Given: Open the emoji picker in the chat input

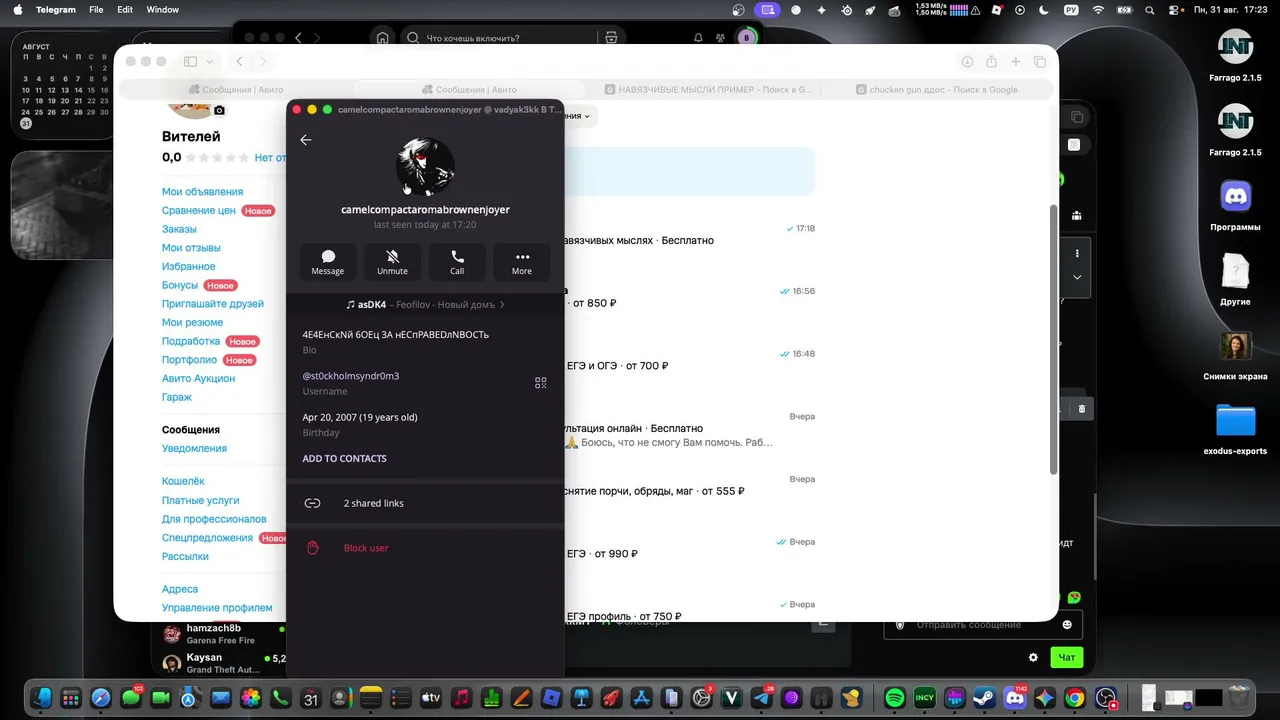Looking at the screenshot, I should tap(1067, 625).
